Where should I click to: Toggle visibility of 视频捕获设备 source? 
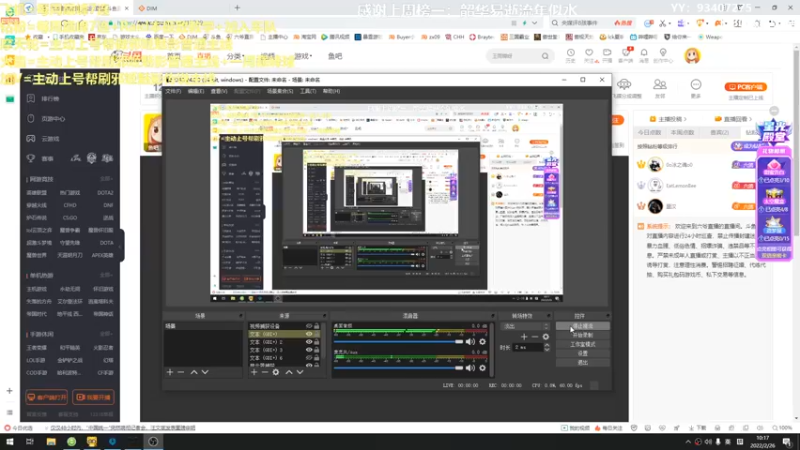[x=309, y=326]
